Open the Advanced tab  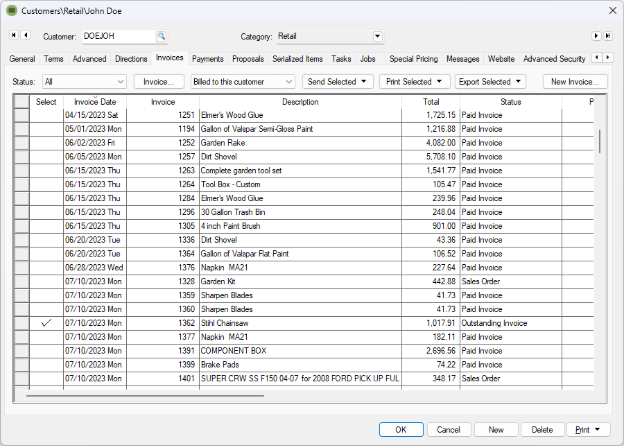pos(90,59)
